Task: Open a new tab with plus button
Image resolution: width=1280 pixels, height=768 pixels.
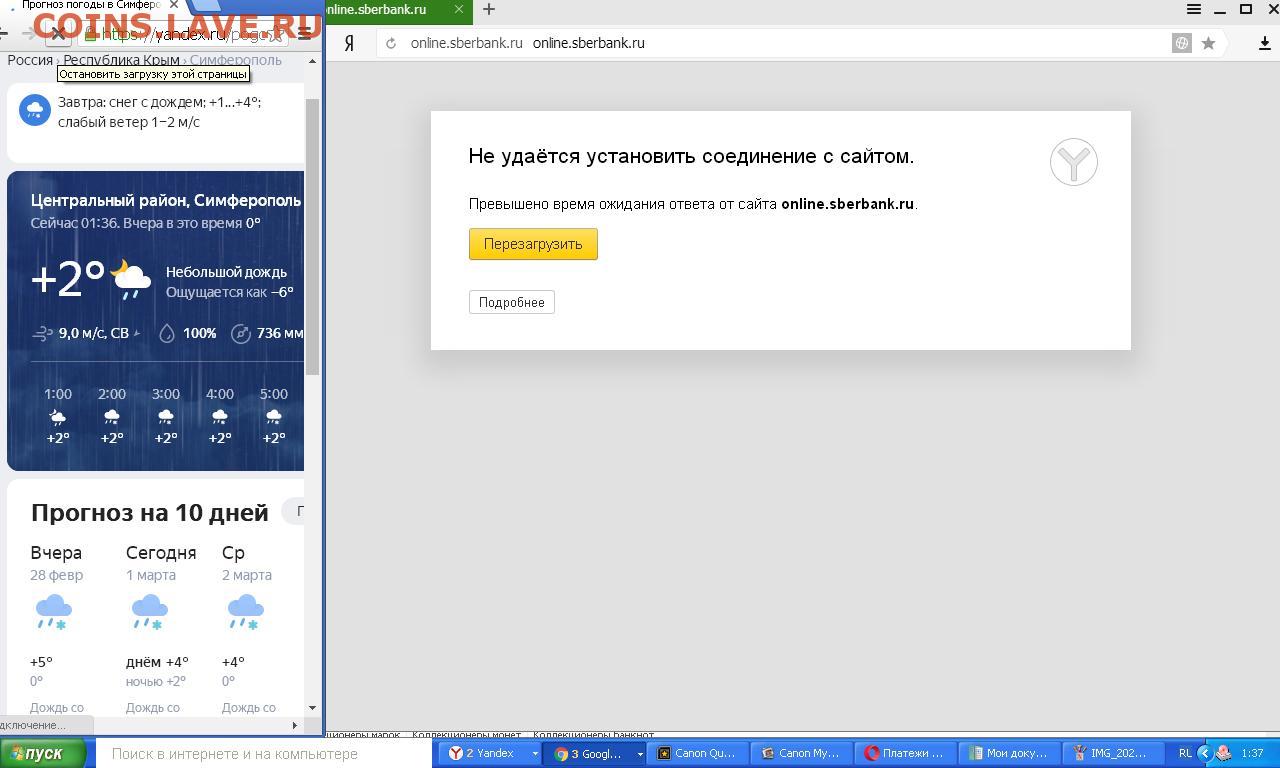Action: click(489, 9)
